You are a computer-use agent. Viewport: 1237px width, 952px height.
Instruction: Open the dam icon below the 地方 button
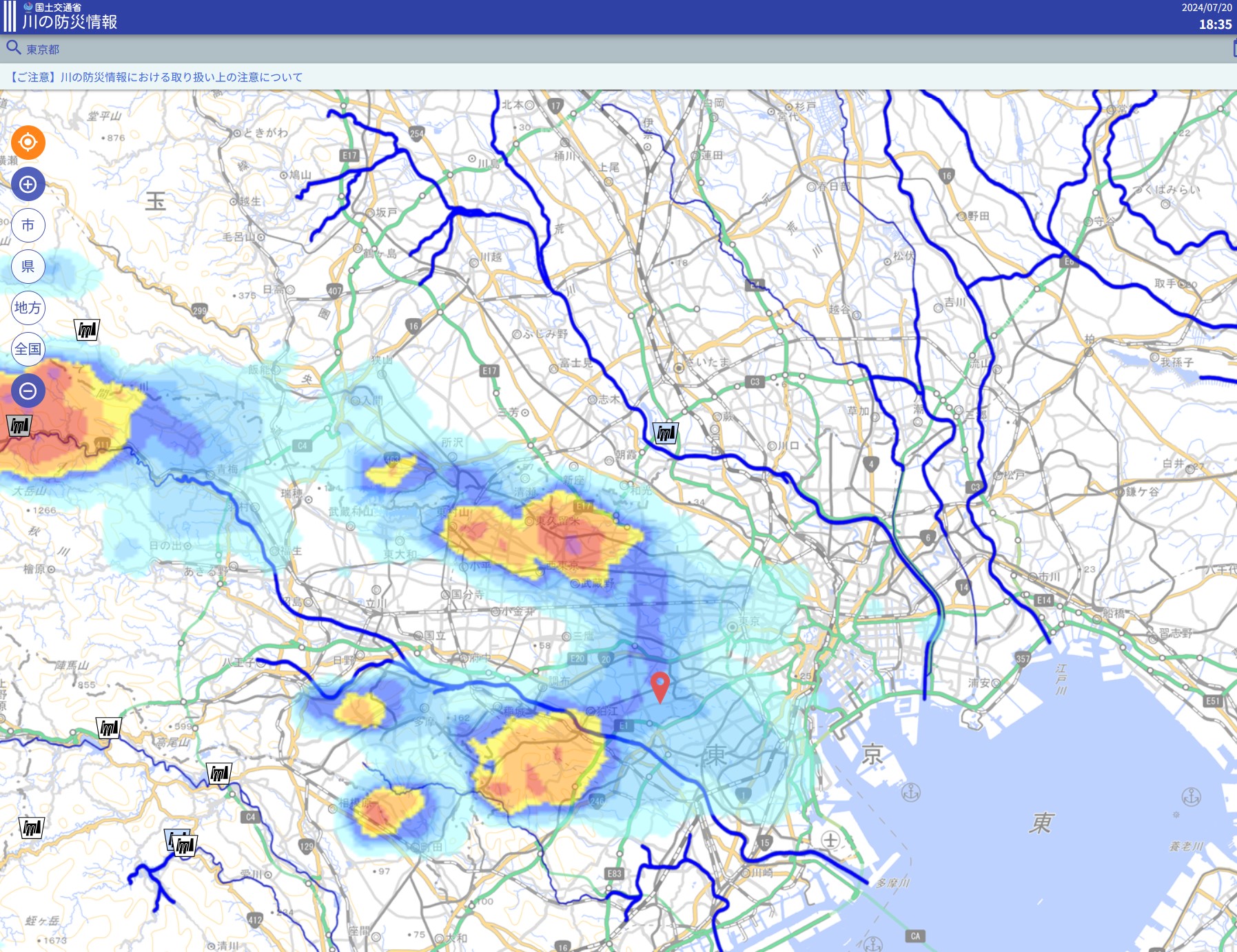tap(87, 330)
